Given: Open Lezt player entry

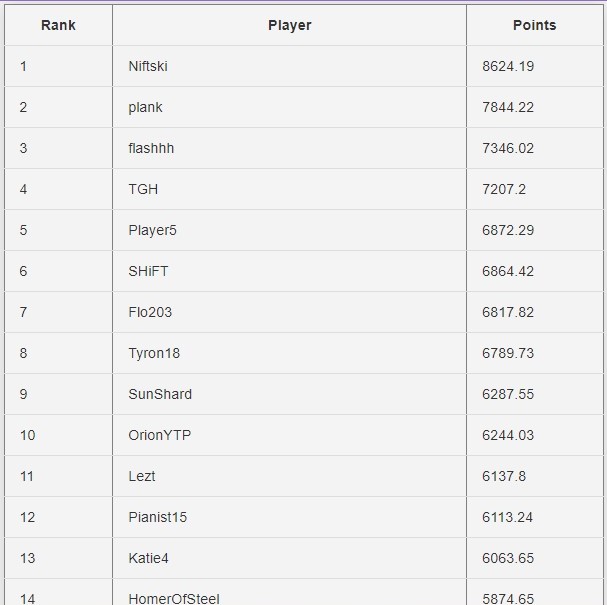Looking at the screenshot, I should click(x=142, y=476).
